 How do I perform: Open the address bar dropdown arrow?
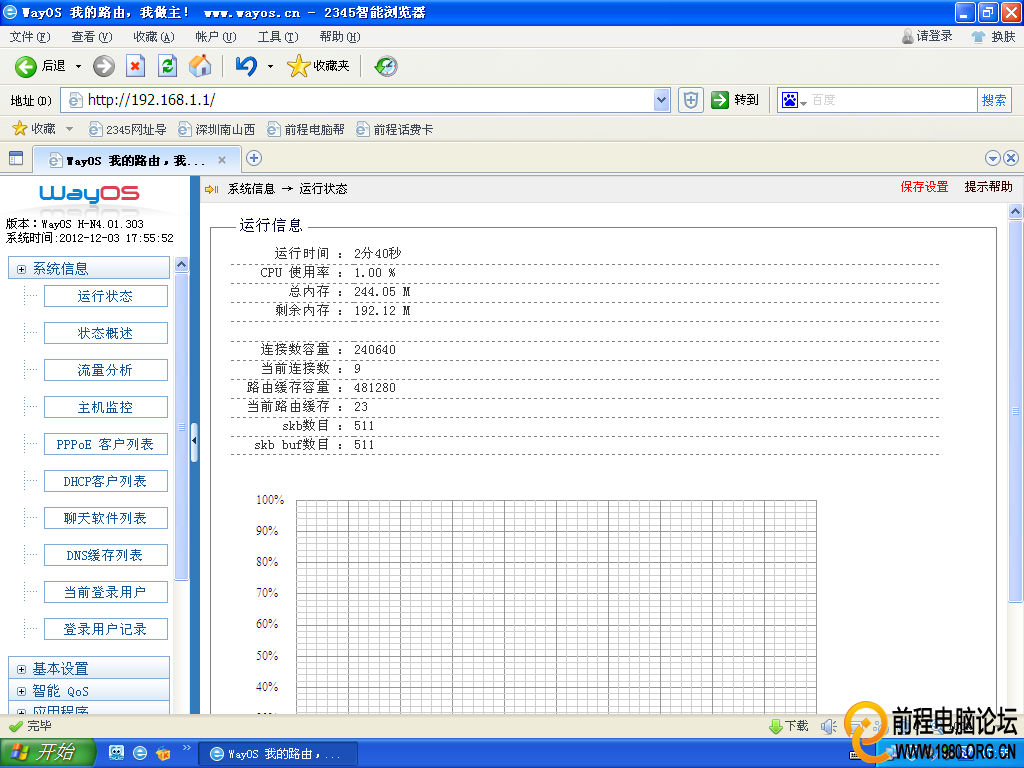point(661,100)
